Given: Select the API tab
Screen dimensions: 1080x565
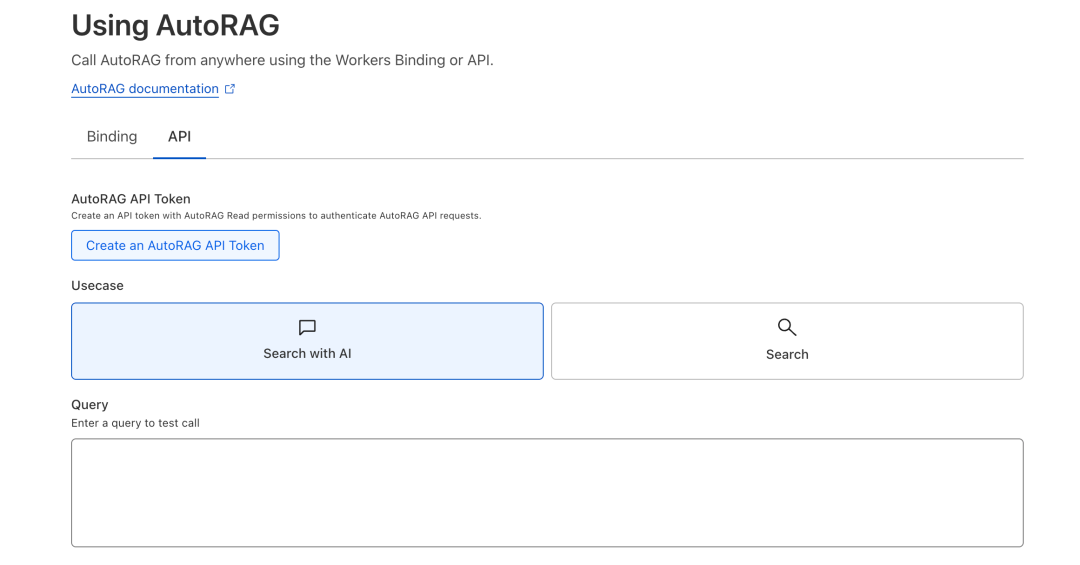Looking at the screenshot, I should [x=179, y=137].
